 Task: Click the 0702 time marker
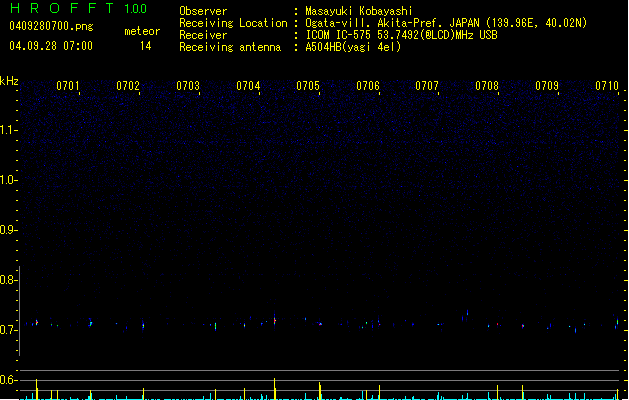[x=128, y=86]
